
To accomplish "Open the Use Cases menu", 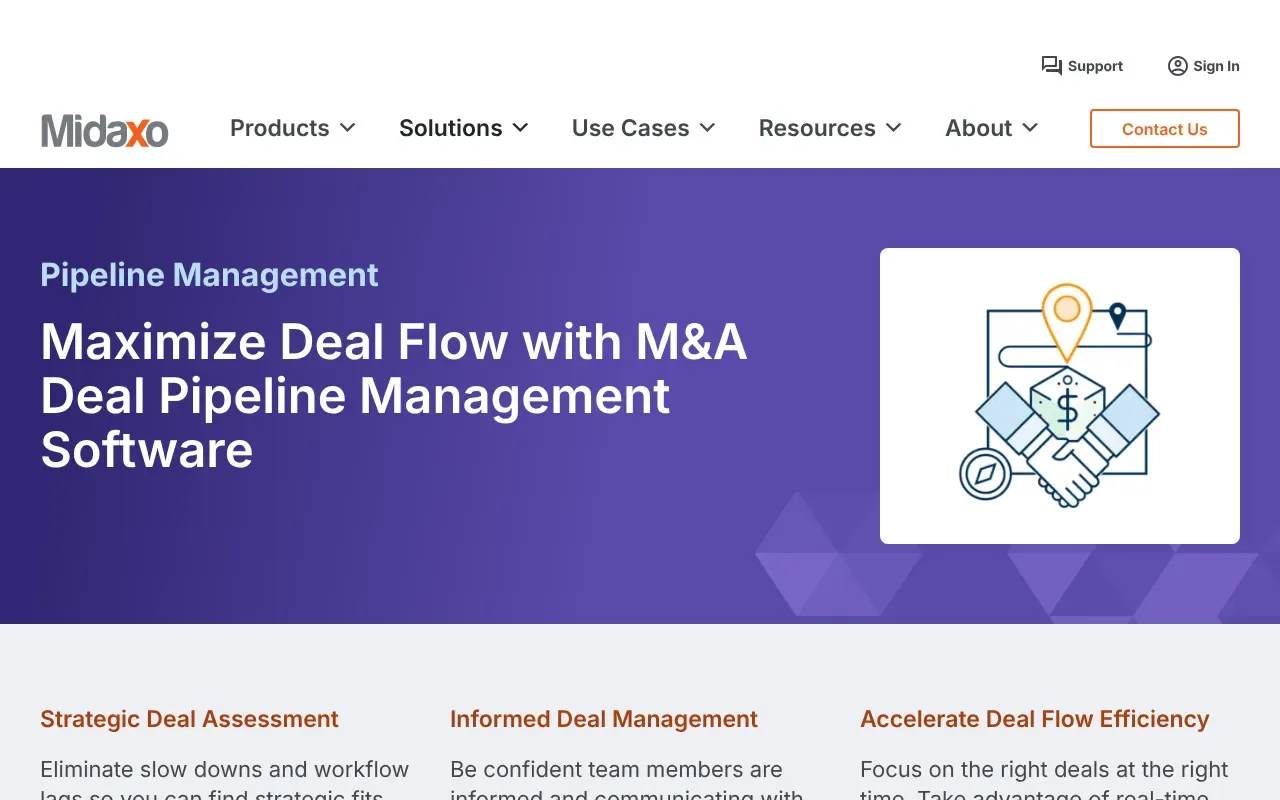I will [631, 128].
